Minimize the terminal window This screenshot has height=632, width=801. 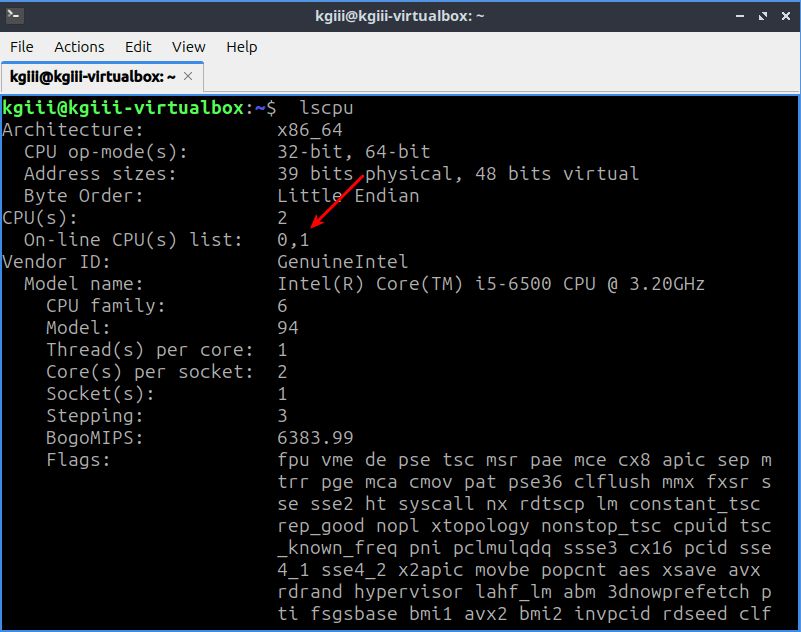pos(739,16)
